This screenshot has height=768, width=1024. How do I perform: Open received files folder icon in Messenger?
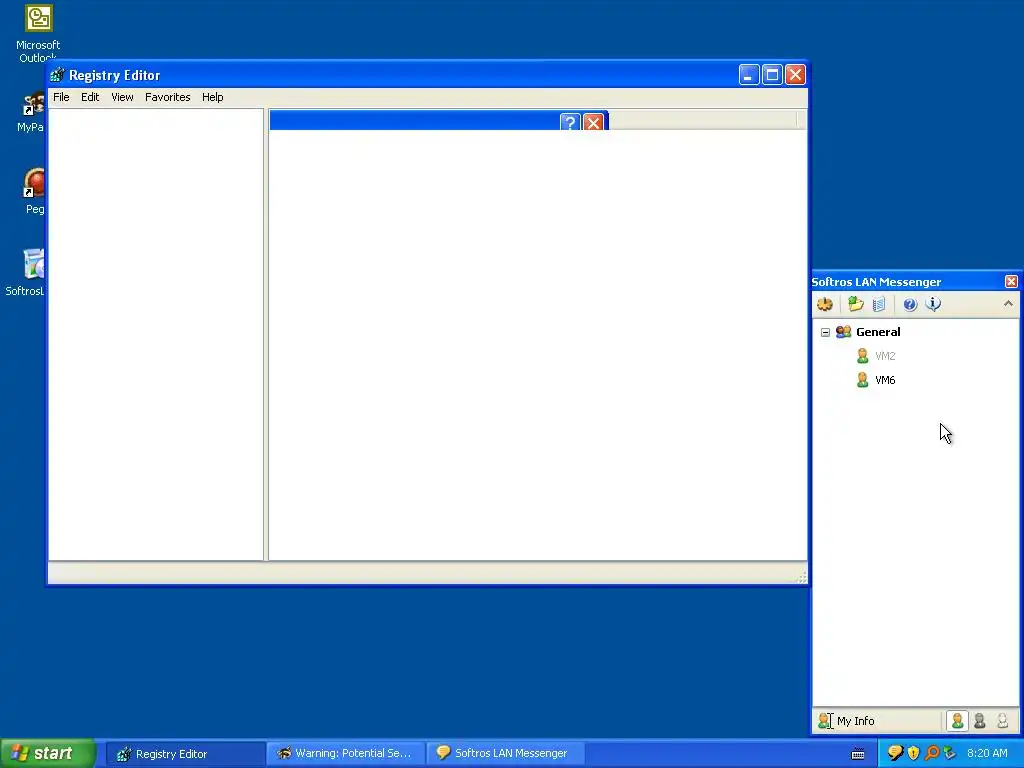(x=856, y=304)
